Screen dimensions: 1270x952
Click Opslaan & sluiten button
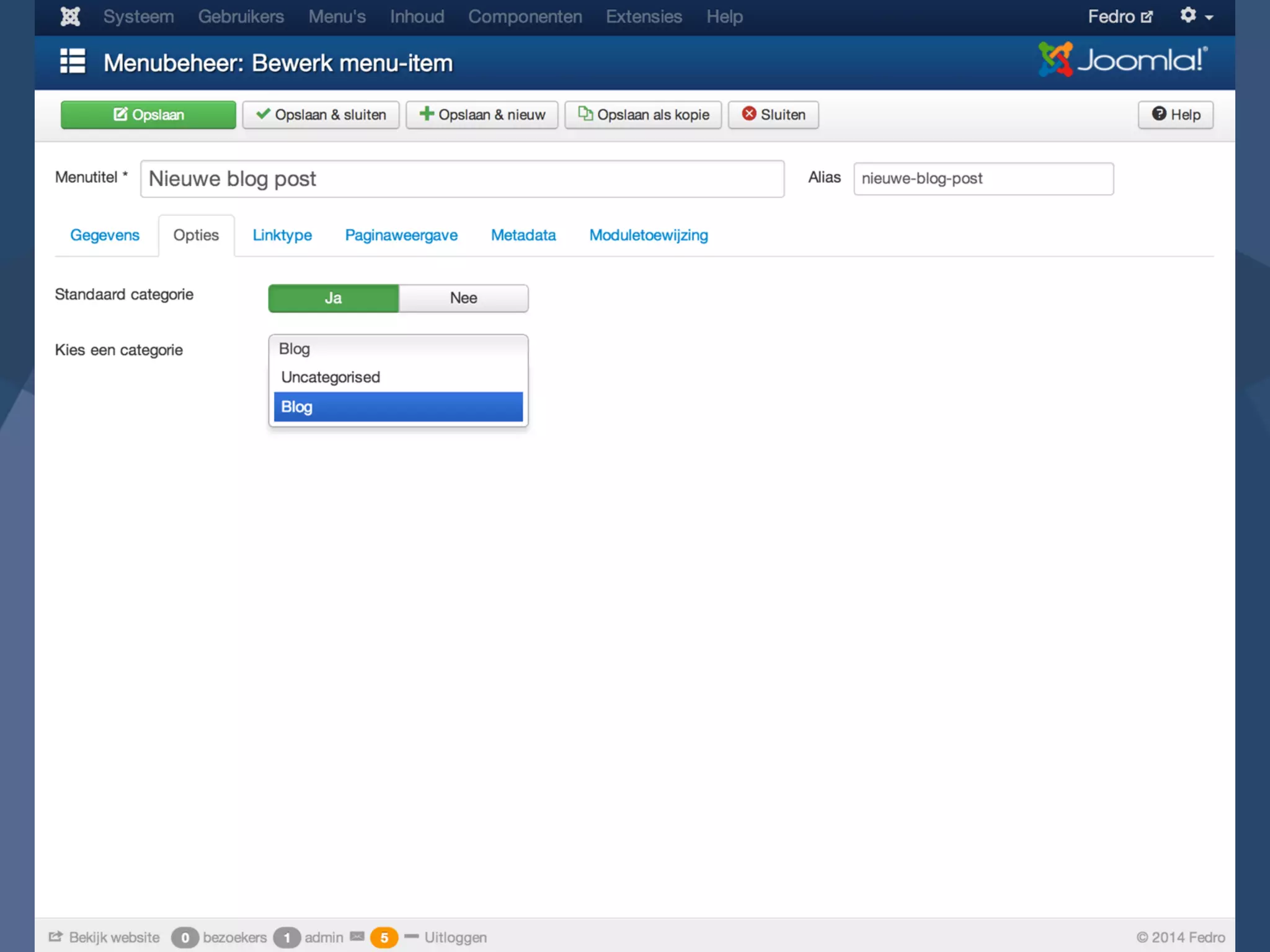point(321,115)
